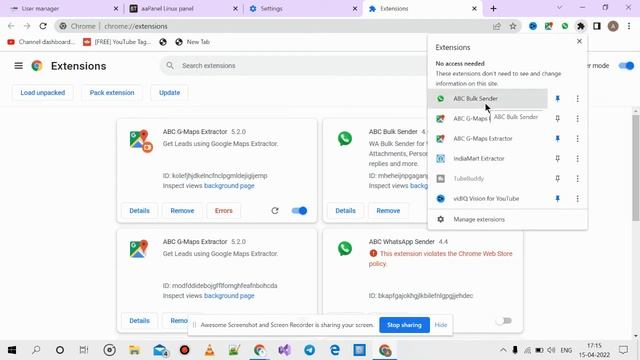The height and width of the screenshot is (360, 640).
Task: Click the vidIQ extension icon in the Chrome toolbar
Action: [x=533, y=26]
